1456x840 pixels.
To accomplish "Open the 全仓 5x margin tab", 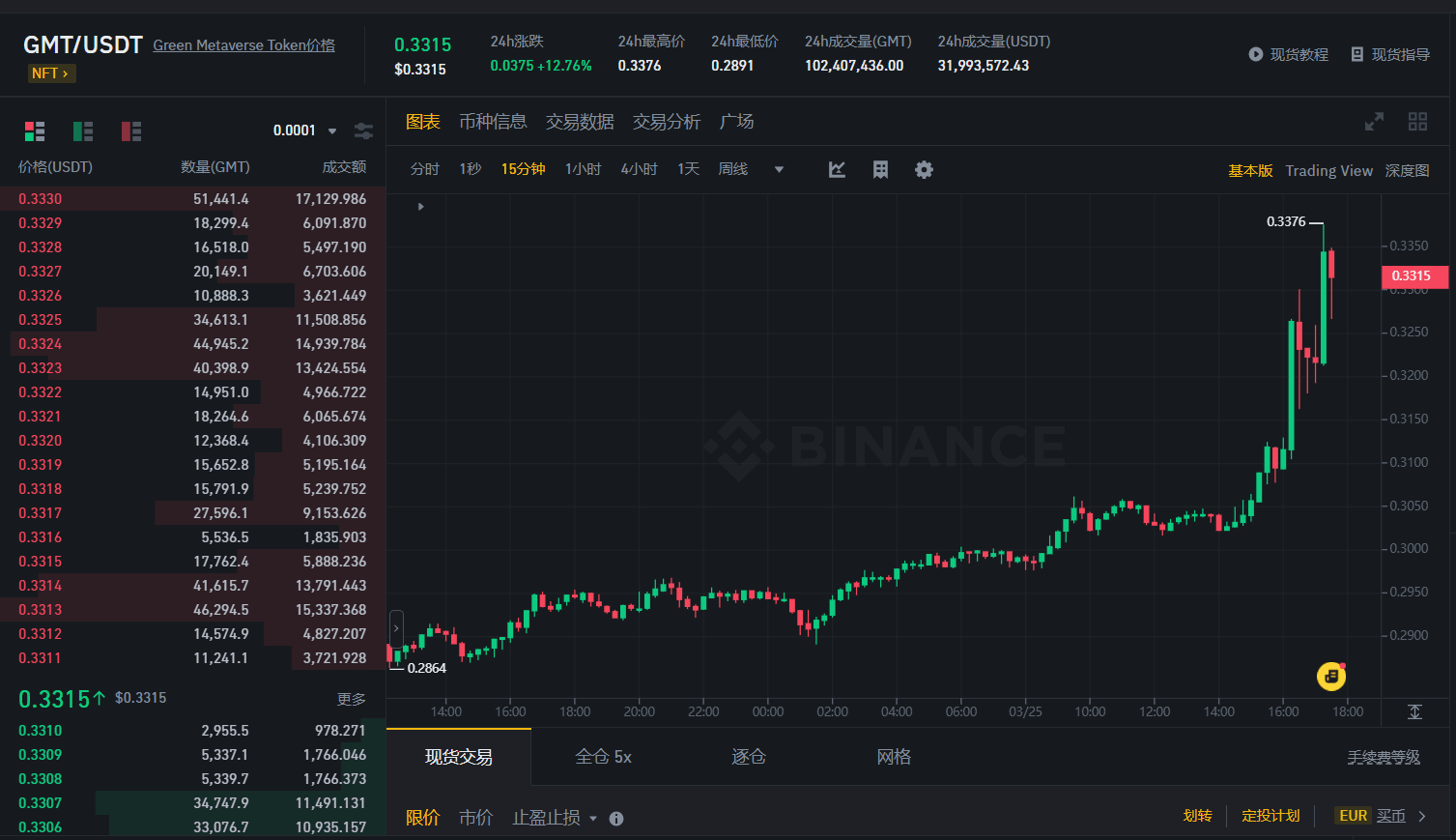I will pos(603,757).
